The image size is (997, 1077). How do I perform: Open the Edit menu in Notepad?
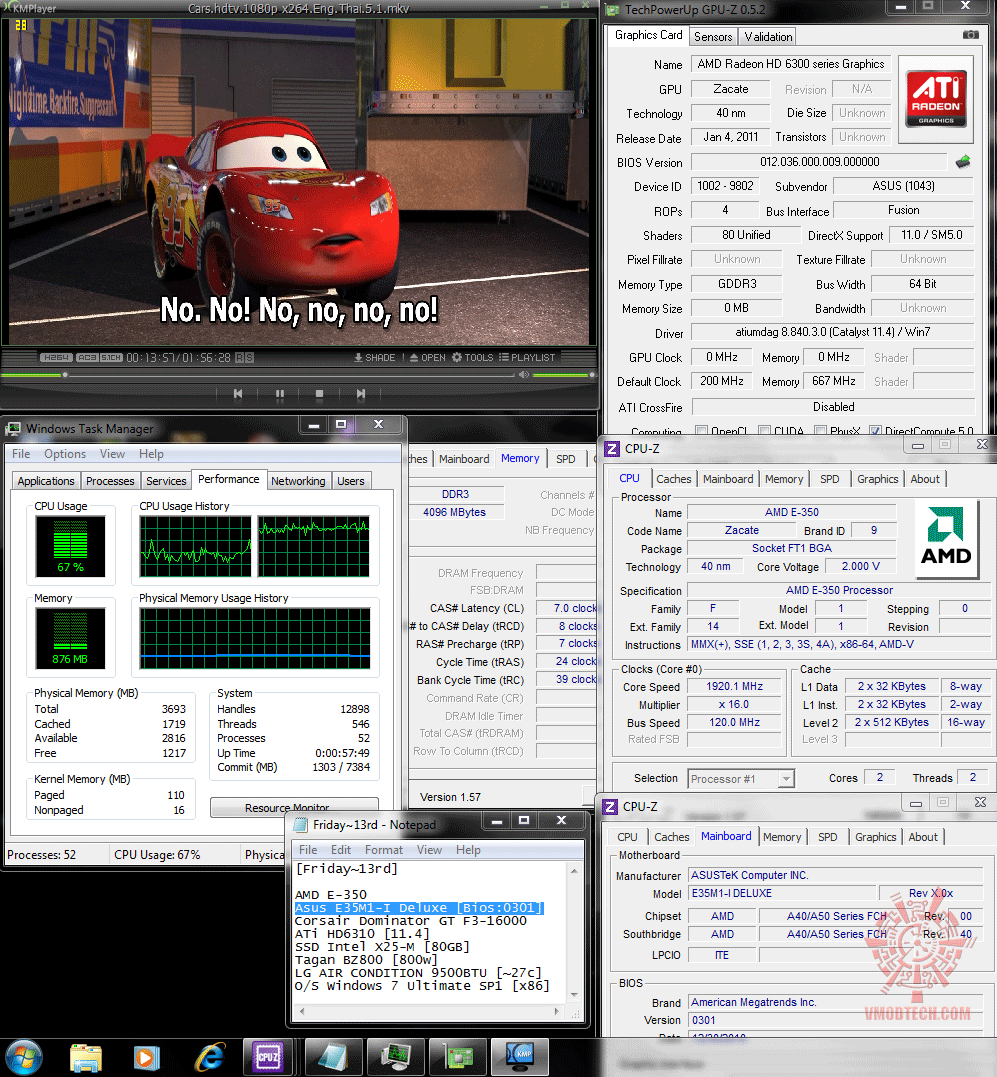(x=341, y=850)
